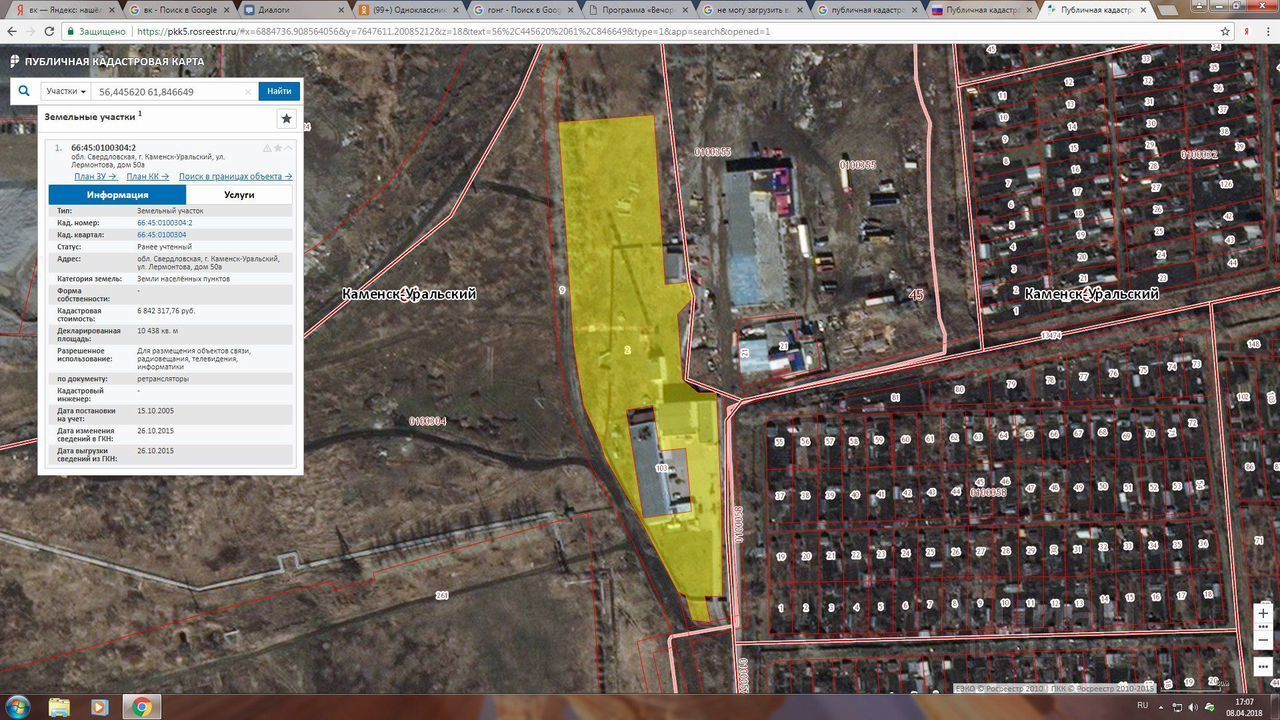Image resolution: width=1280 pixels, height=720 pixels.
Task: Switch to the Одноклассники browser tab
Action: tap(411, 11)
